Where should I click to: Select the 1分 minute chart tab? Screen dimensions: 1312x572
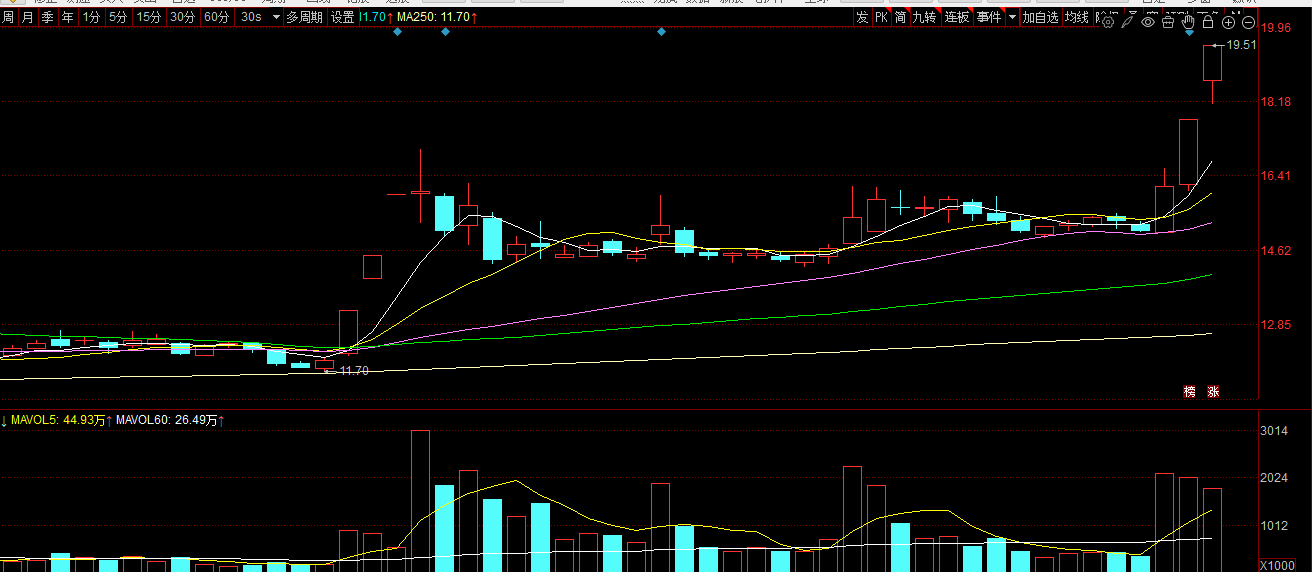(x=91, y=17)
